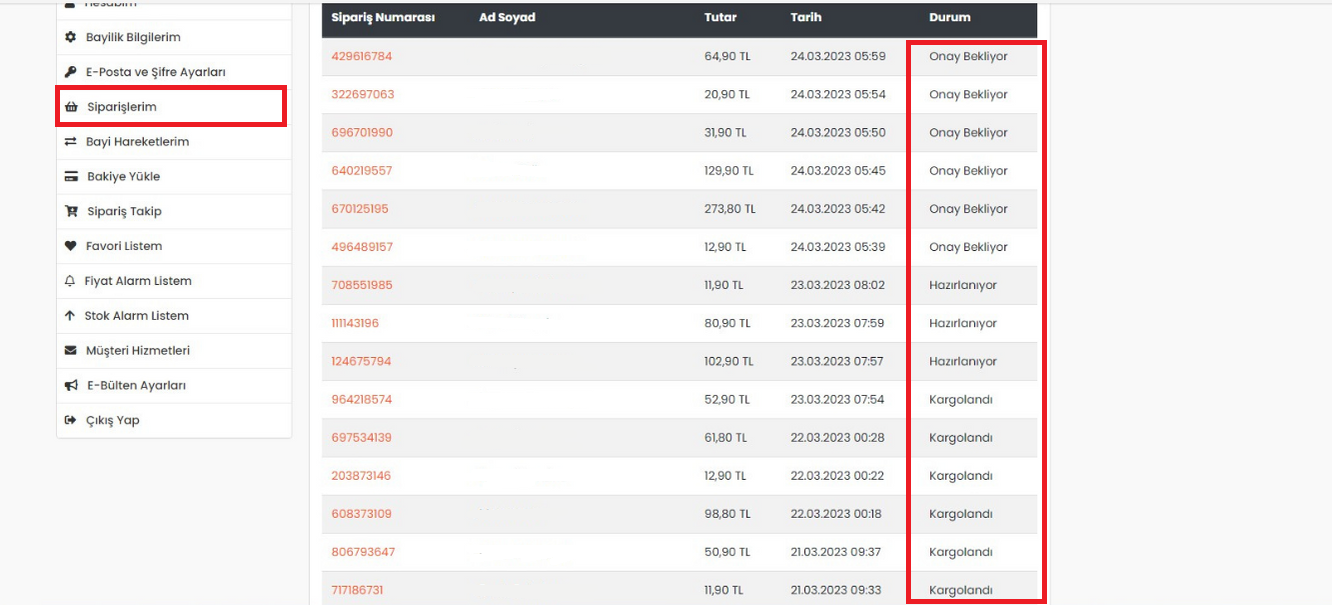Screen dimensions: 1332x605
Task: Open order number 203873146
Action: (361, 476)
